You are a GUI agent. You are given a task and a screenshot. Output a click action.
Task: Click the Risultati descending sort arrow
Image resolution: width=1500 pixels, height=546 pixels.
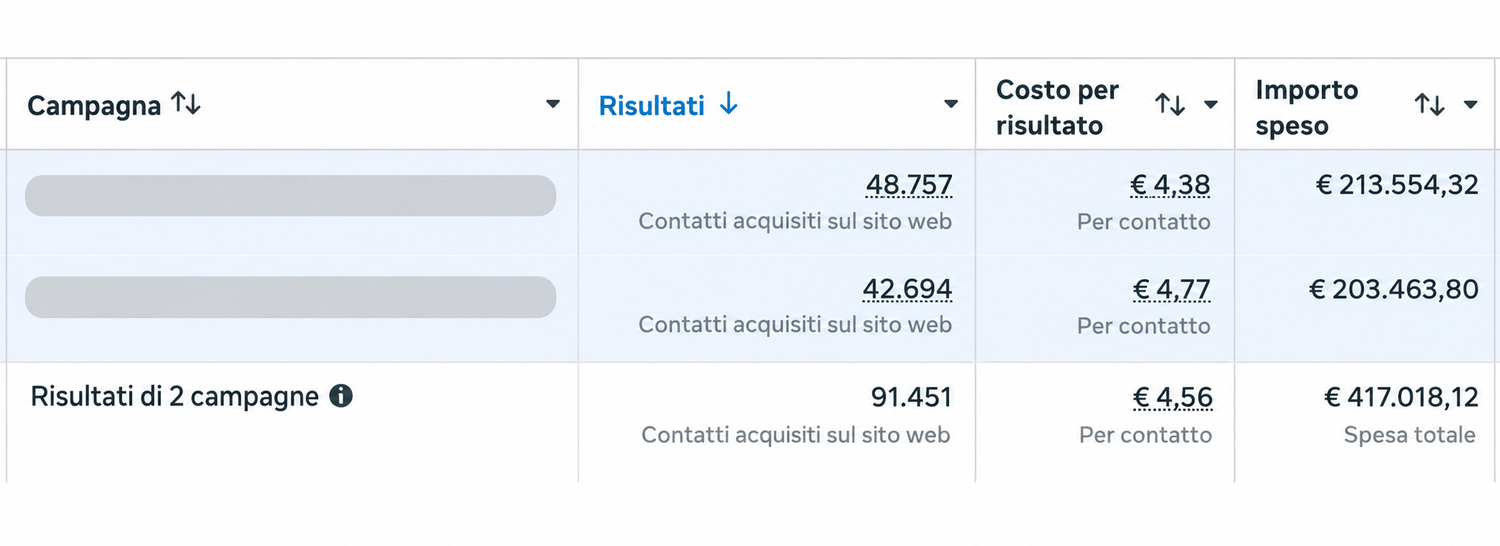pos(729,104)
